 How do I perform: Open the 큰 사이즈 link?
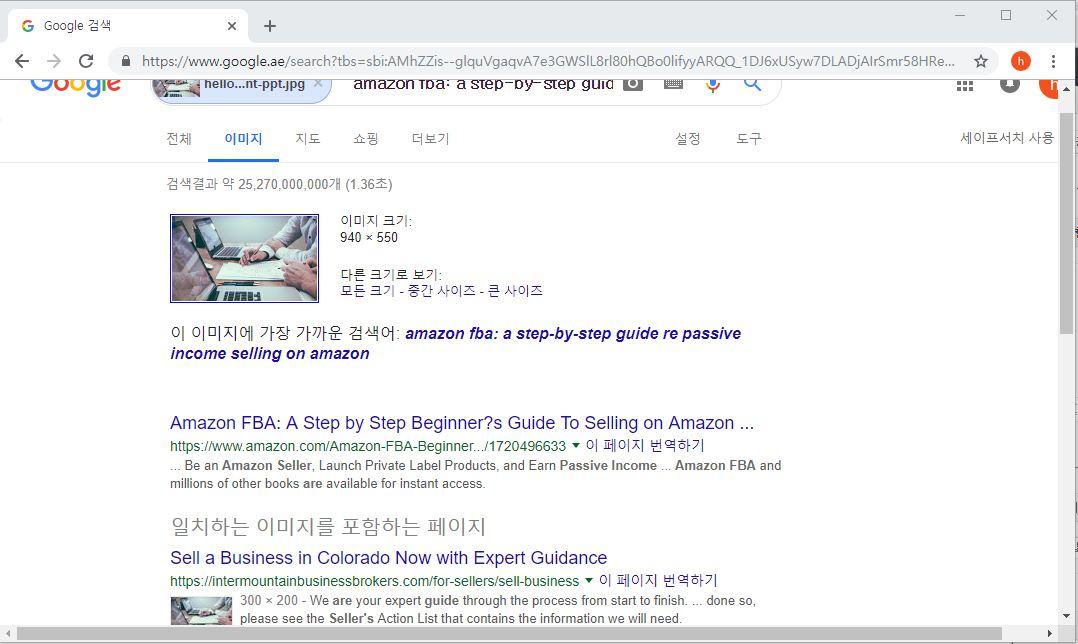click(515, 291)
